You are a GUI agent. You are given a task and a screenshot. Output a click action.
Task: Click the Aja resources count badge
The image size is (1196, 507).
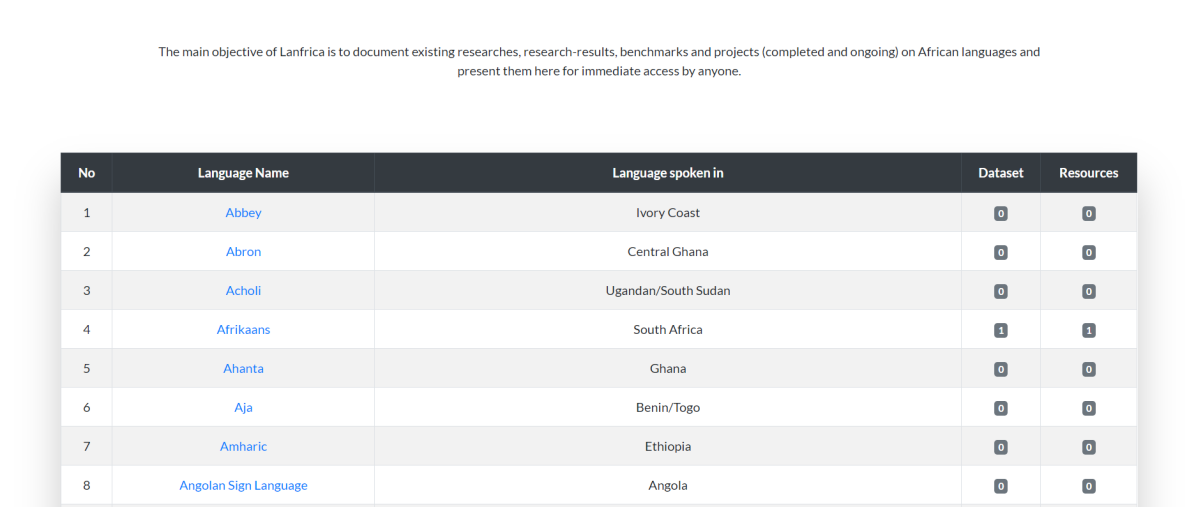pos(1088,408)
